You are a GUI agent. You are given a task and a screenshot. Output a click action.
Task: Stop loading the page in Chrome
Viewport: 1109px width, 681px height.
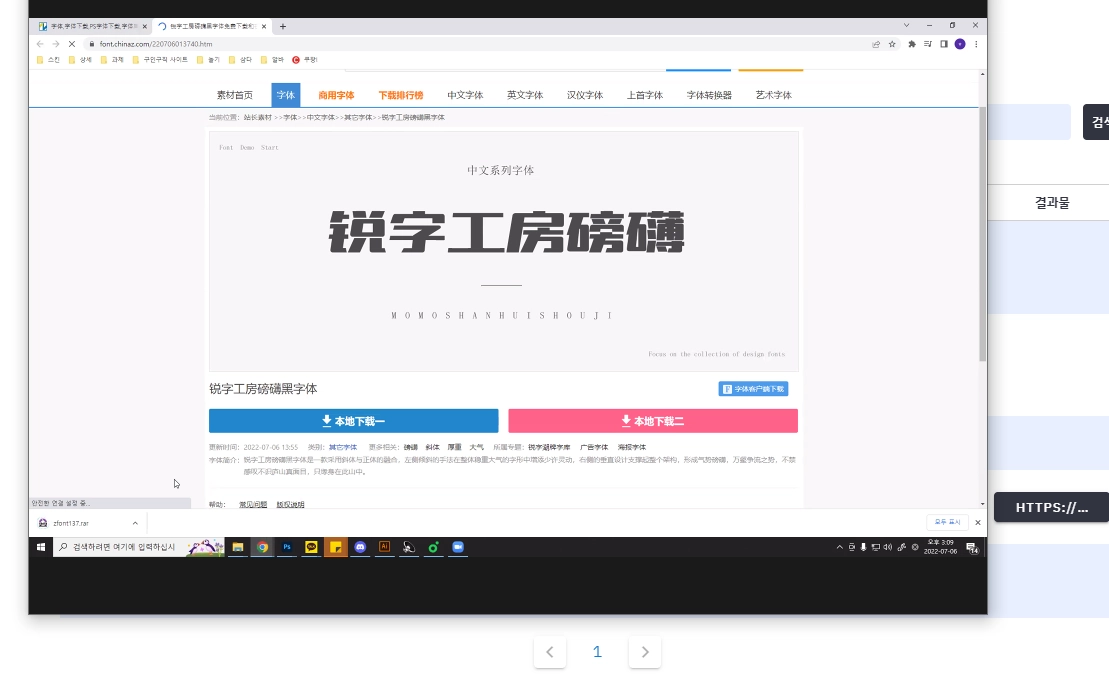pyautogui.click(x=71, y=44)
